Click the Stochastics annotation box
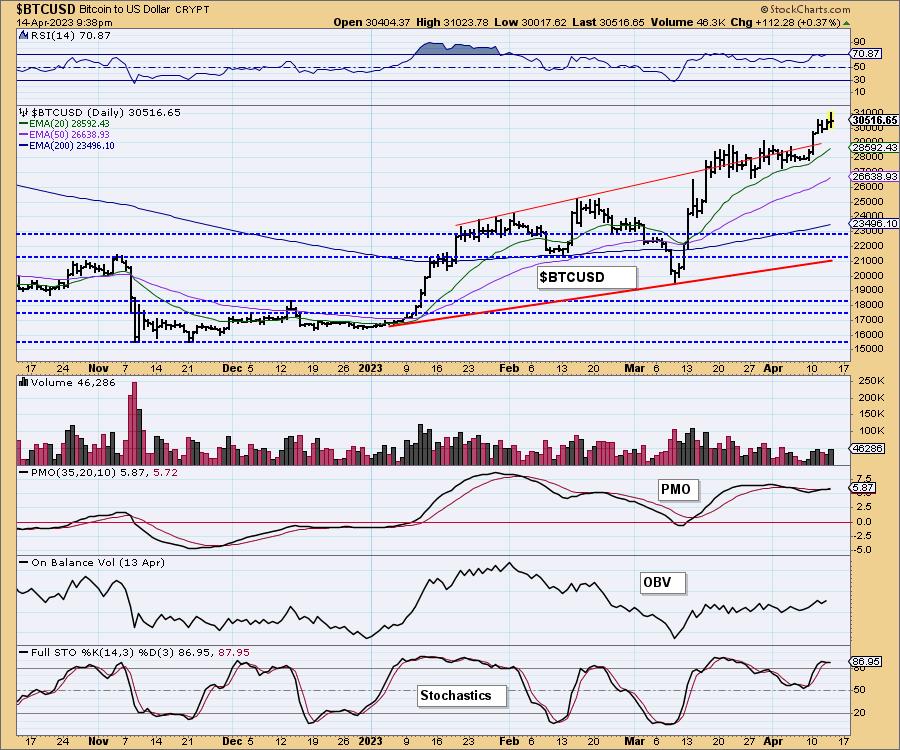Screen dimensions: 900x750 [x=461, y=695]
